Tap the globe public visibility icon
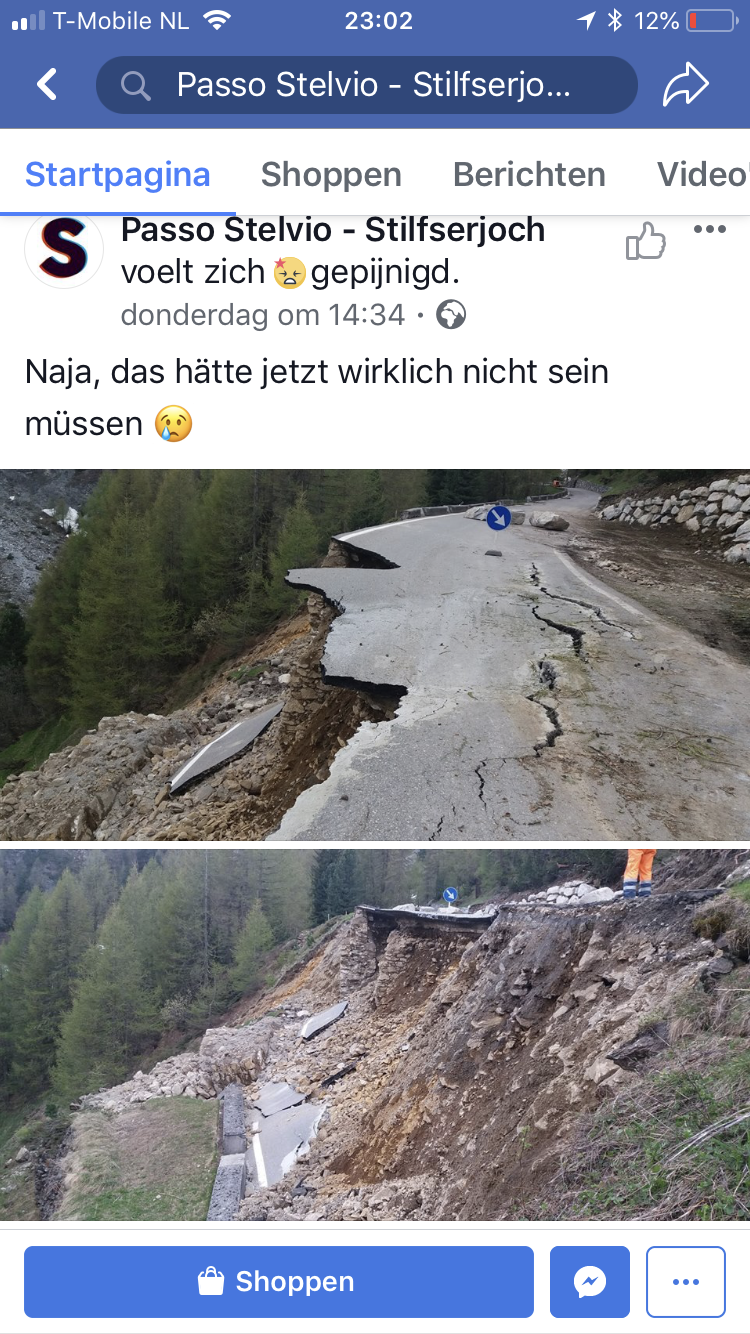Image resolution: width=750 pixels, height=1334 pixels. (452, 316)
